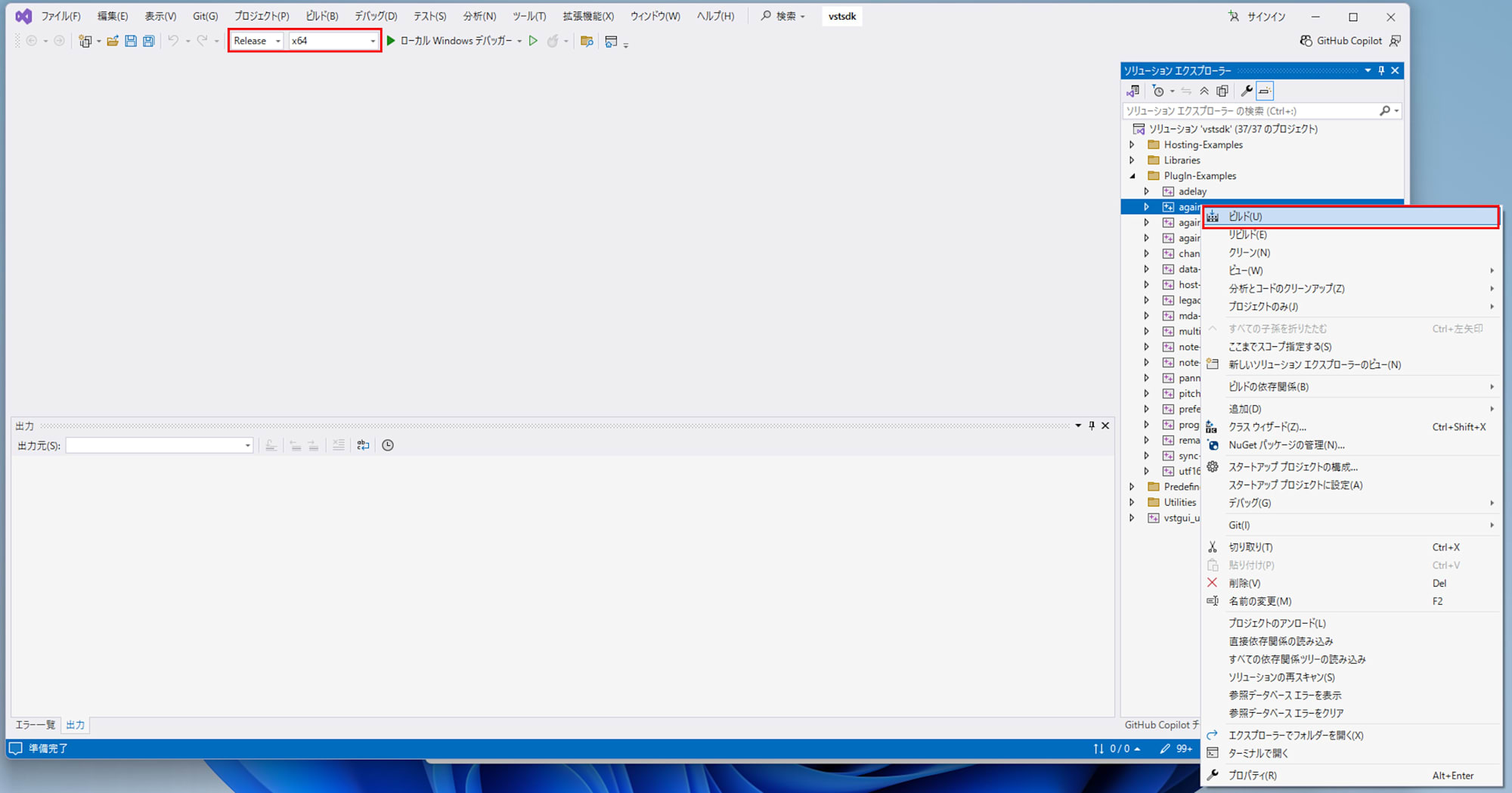Switch to the エラー一覧 tab
Screen dimensions: 1512x793
(36, 725)
